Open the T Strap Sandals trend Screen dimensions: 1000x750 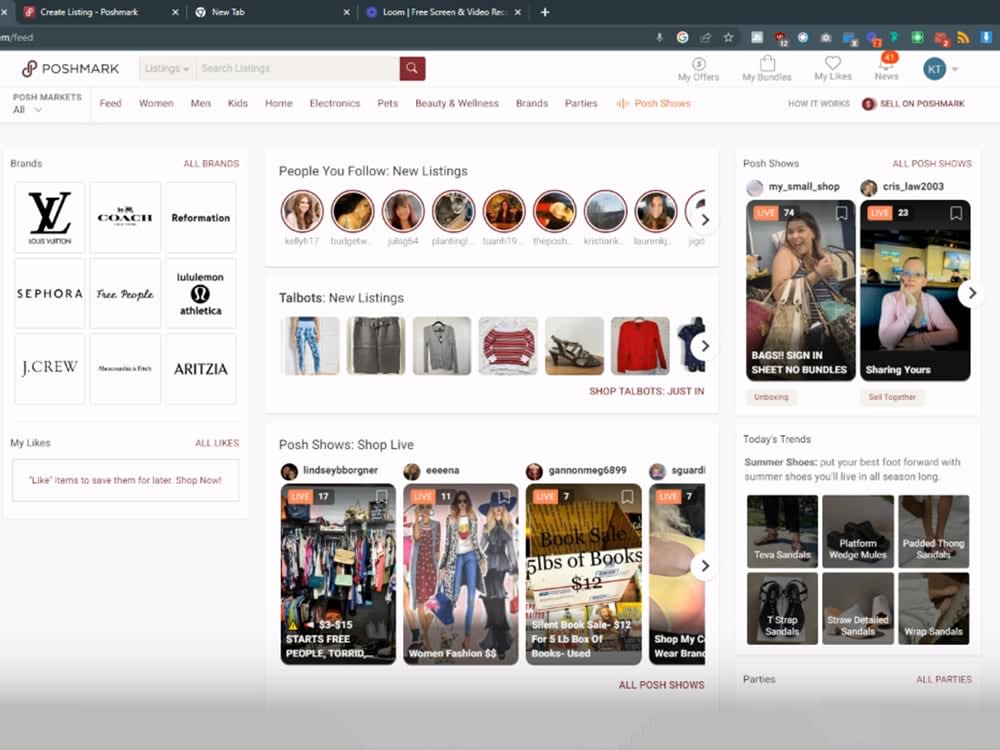[782, 608]
